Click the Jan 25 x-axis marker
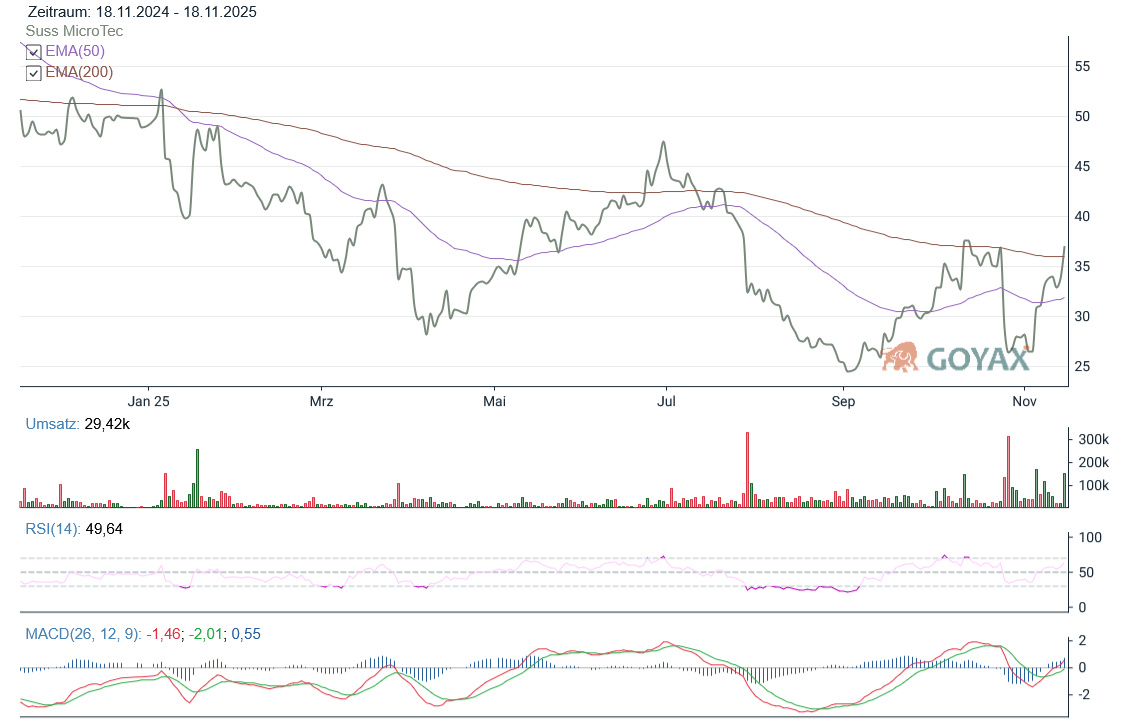The width and height of the screenshot is (1140, 722). click(x=149, y=402)
